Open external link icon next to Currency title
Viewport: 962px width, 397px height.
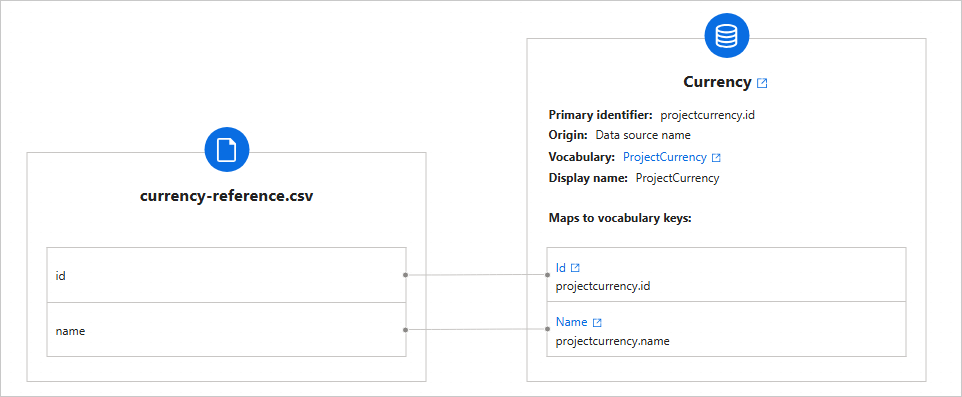[x=762, y=83]
